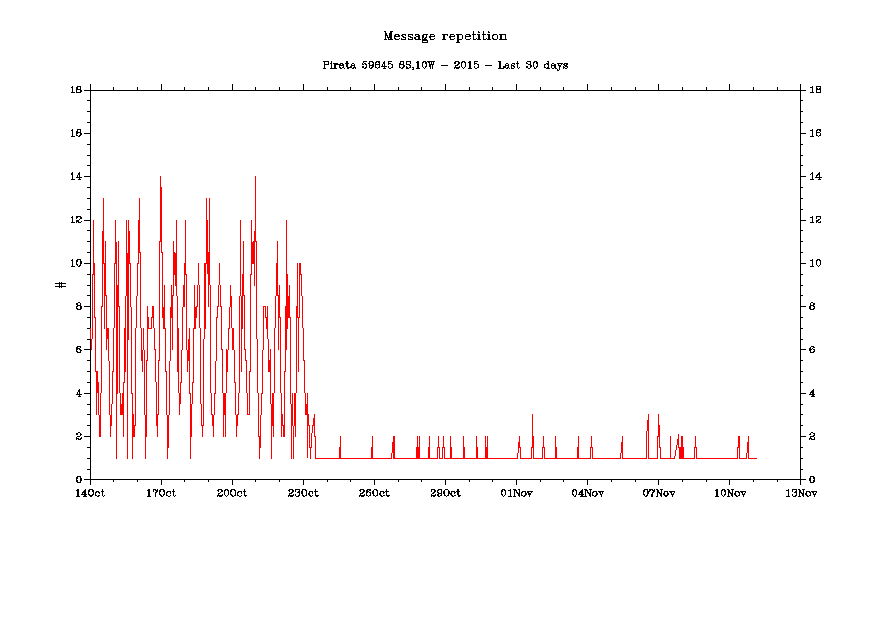Screen dimensions: 891x630
Task: Select the value 6 on the right y-axis
Action: point(811,350)
